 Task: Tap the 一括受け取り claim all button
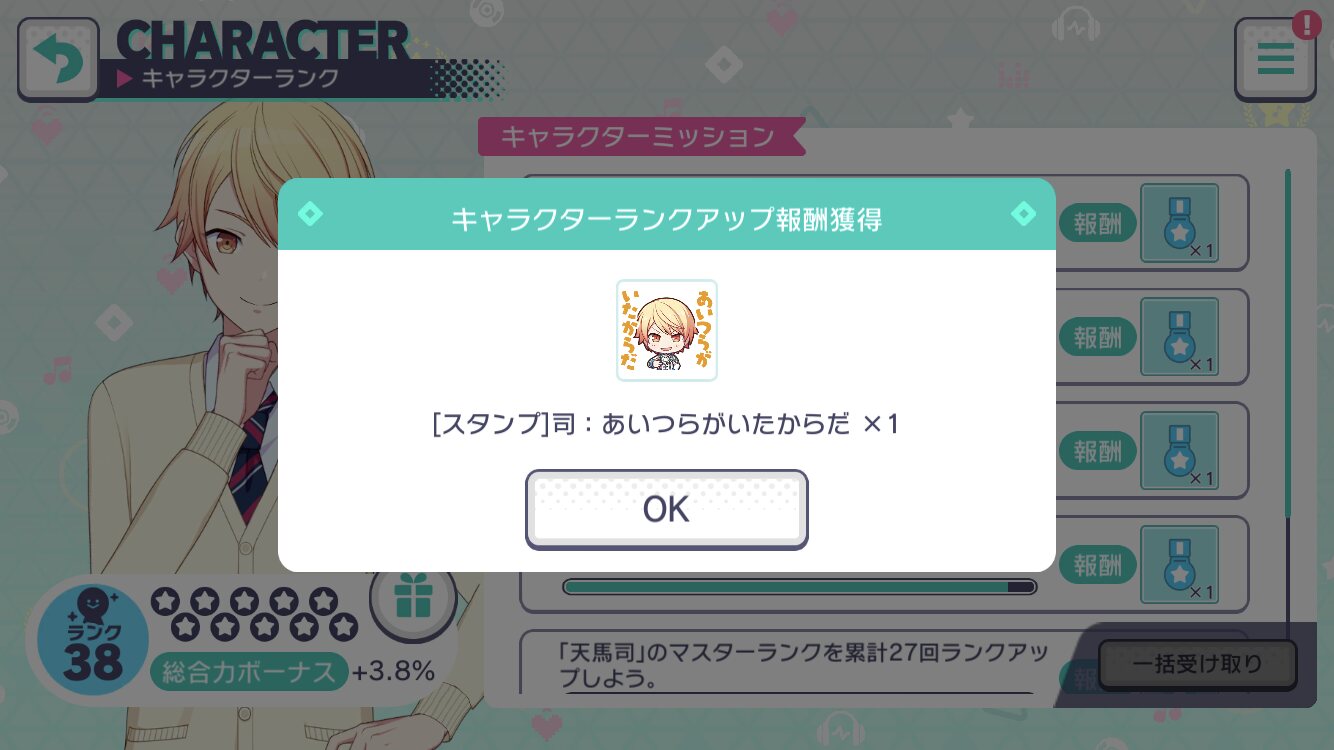[x=1197, y=664]
